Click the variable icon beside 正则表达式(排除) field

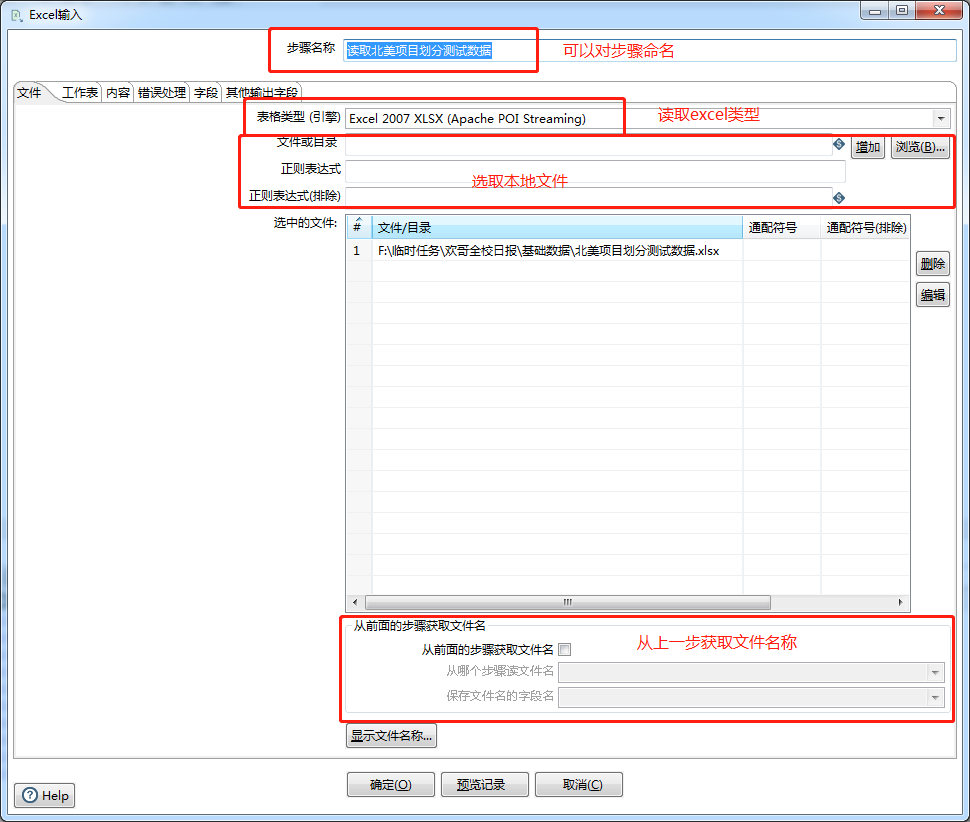838,196
